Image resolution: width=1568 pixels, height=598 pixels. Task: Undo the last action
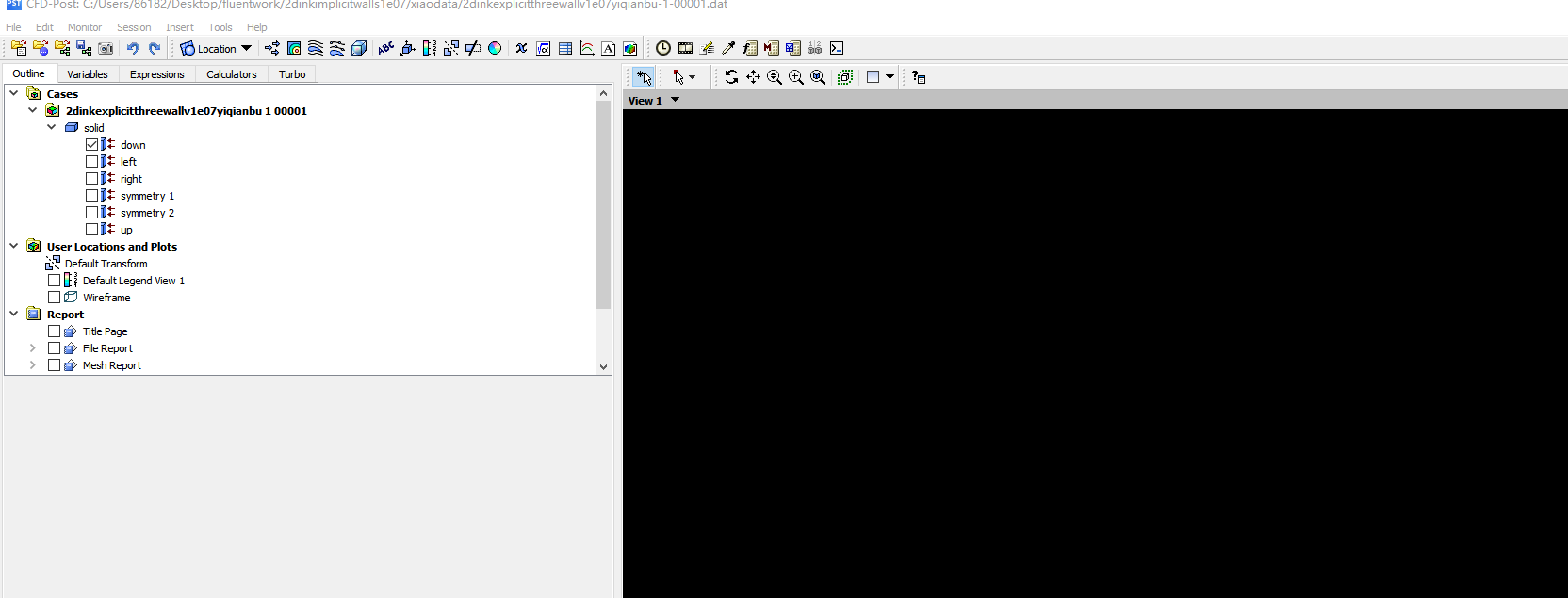(x=133, y=48)
